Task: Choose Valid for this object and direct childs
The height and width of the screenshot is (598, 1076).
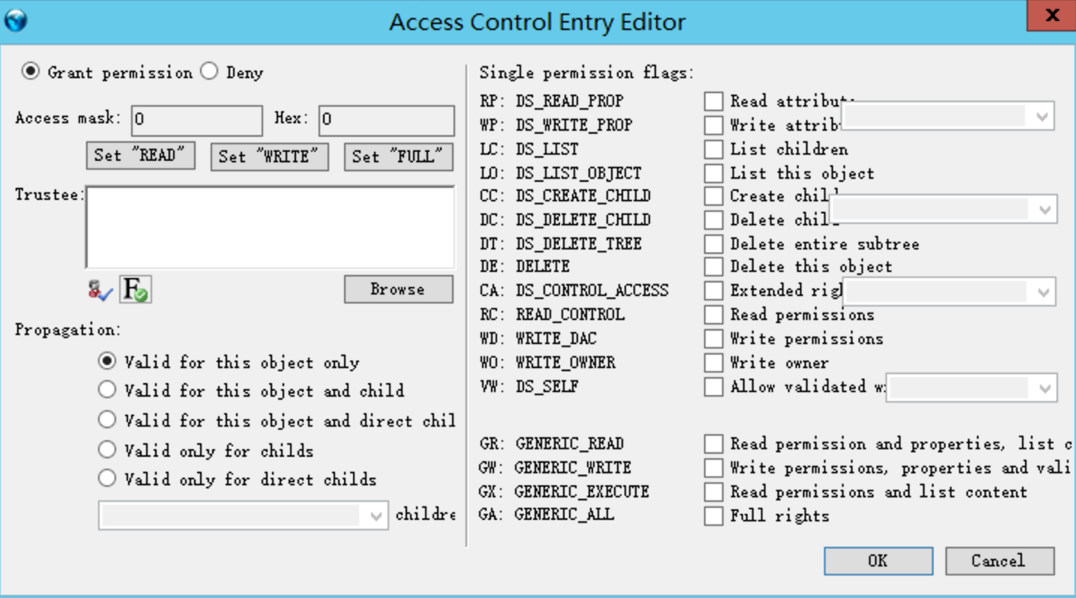Action: (107, 419)
